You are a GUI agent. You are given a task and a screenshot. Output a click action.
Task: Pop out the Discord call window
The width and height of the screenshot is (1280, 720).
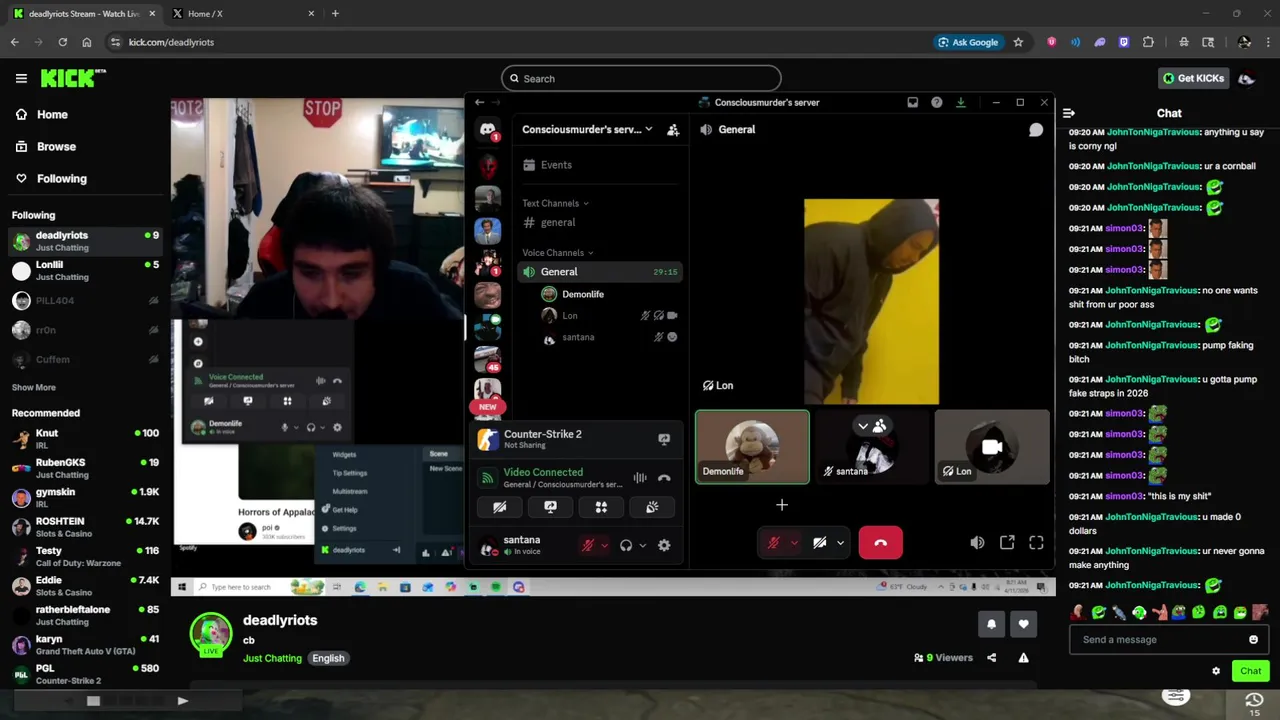coord(1007,543)
